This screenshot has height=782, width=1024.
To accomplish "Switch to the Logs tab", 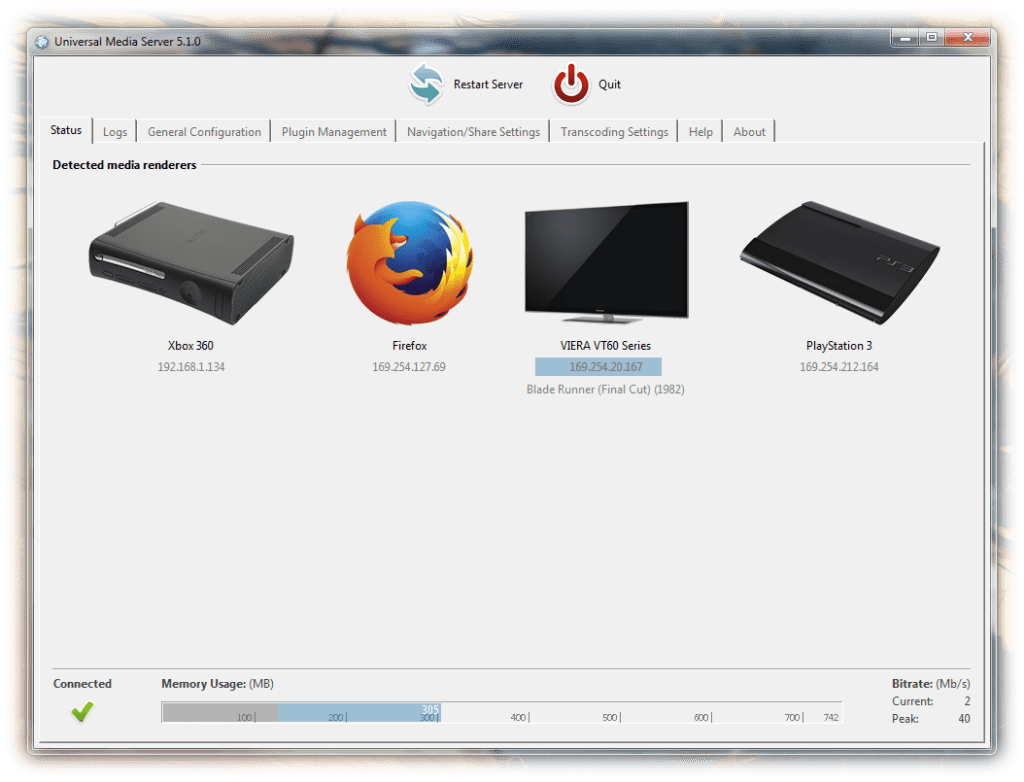I will pos(114,131).
